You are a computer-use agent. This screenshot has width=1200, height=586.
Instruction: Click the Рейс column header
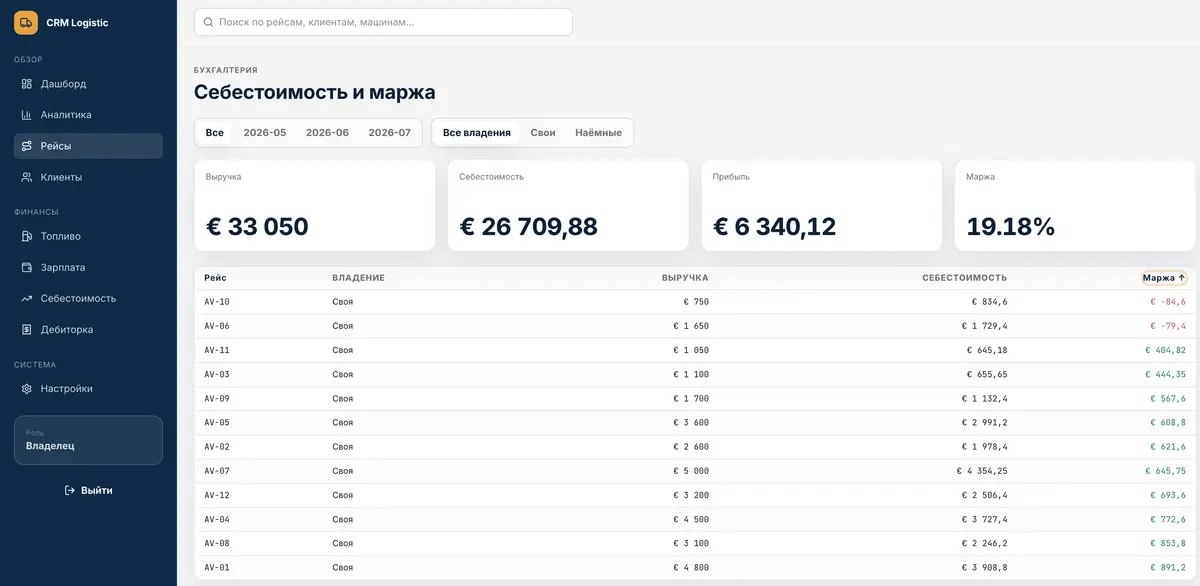215,278
